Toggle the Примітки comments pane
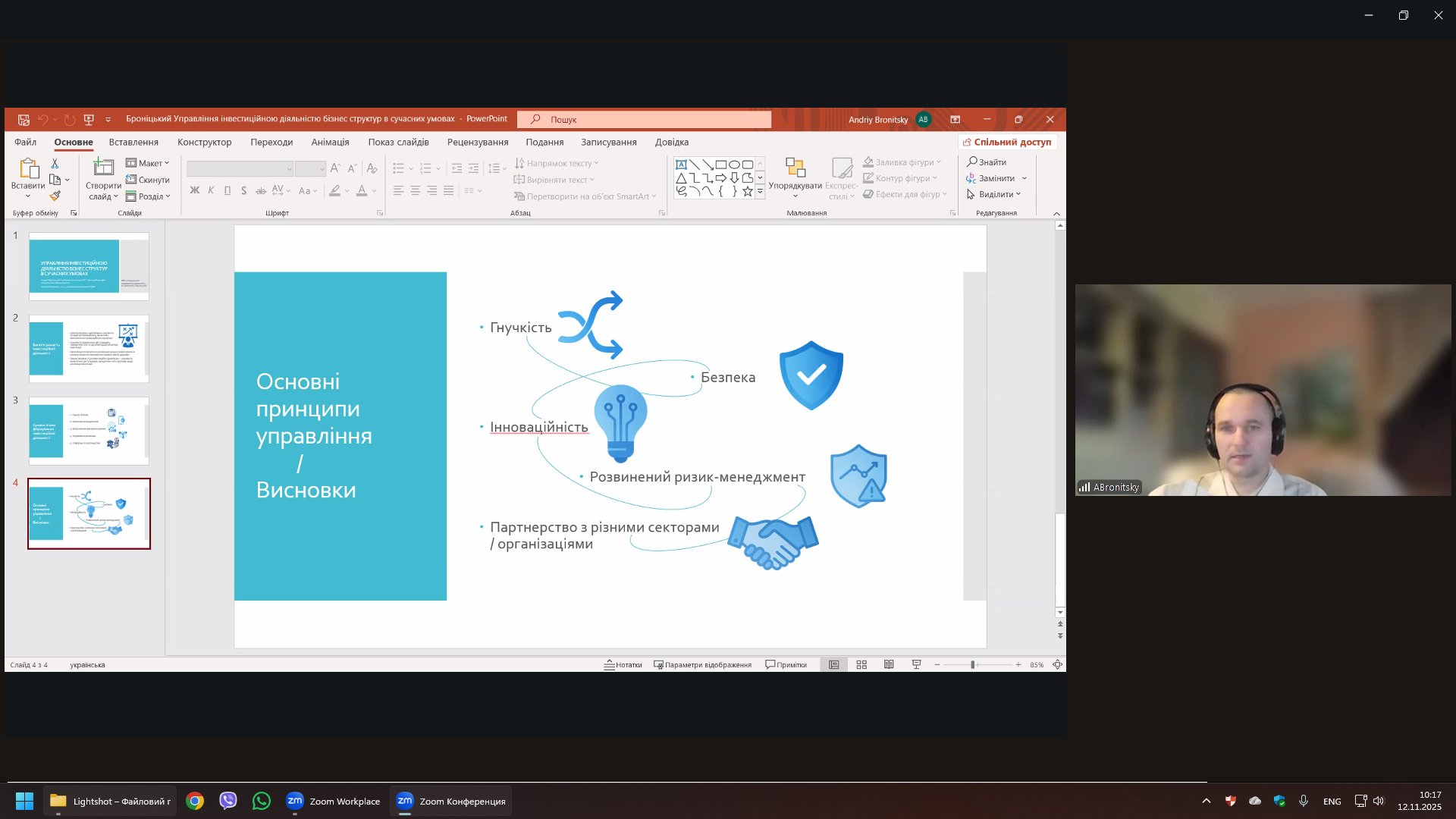Image resolution: width=1456 pixels, height=819 pixels. click(786, 665)
